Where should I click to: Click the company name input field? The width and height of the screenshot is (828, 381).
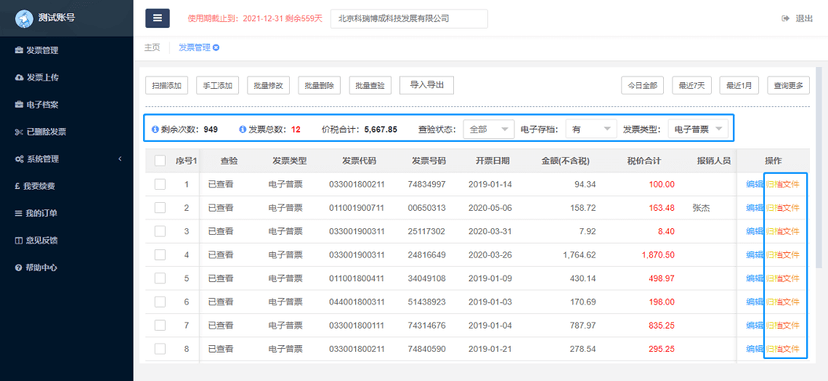(x=409, y=18)
